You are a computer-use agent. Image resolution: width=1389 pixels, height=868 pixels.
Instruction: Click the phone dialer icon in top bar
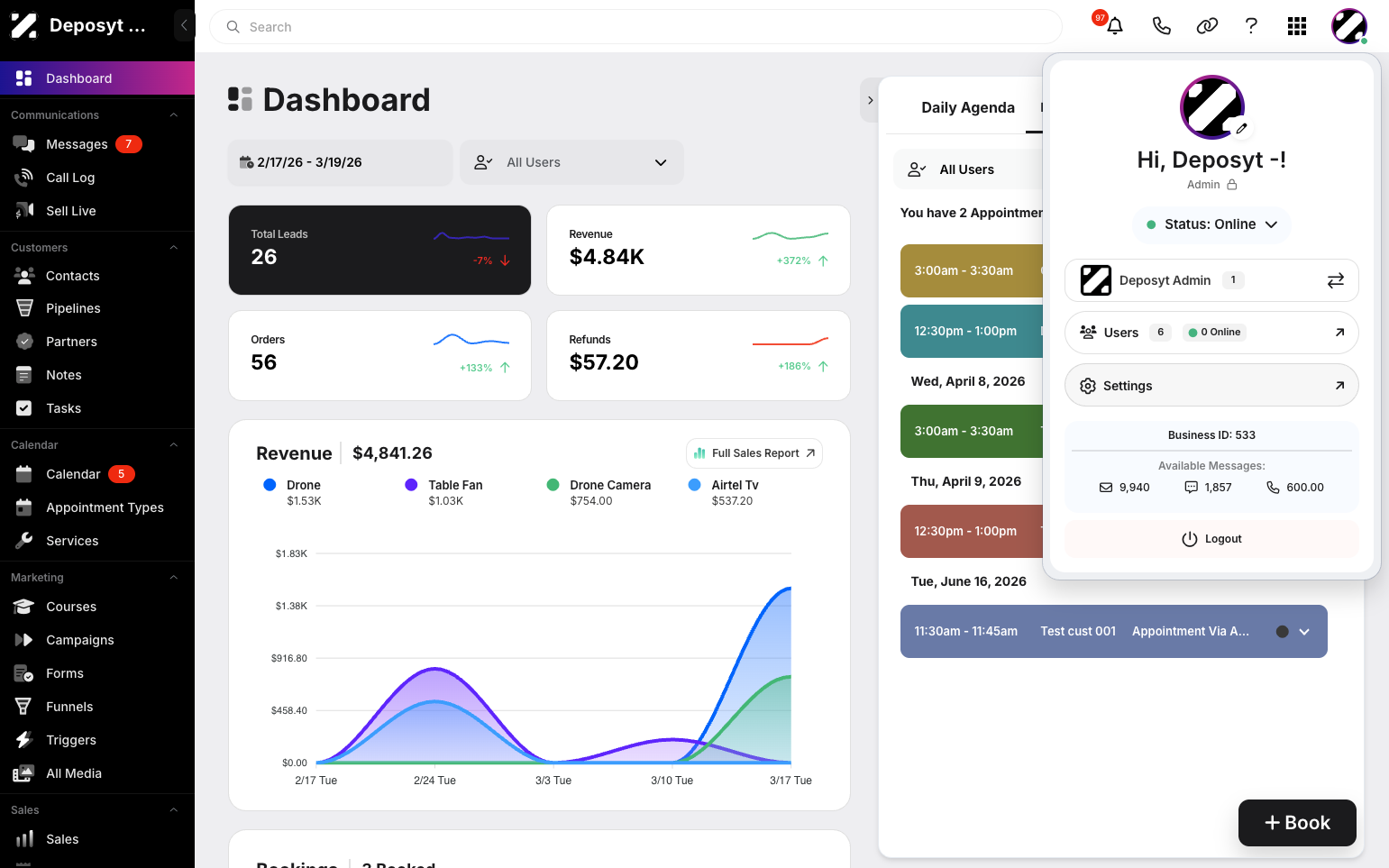point(1161,26)
